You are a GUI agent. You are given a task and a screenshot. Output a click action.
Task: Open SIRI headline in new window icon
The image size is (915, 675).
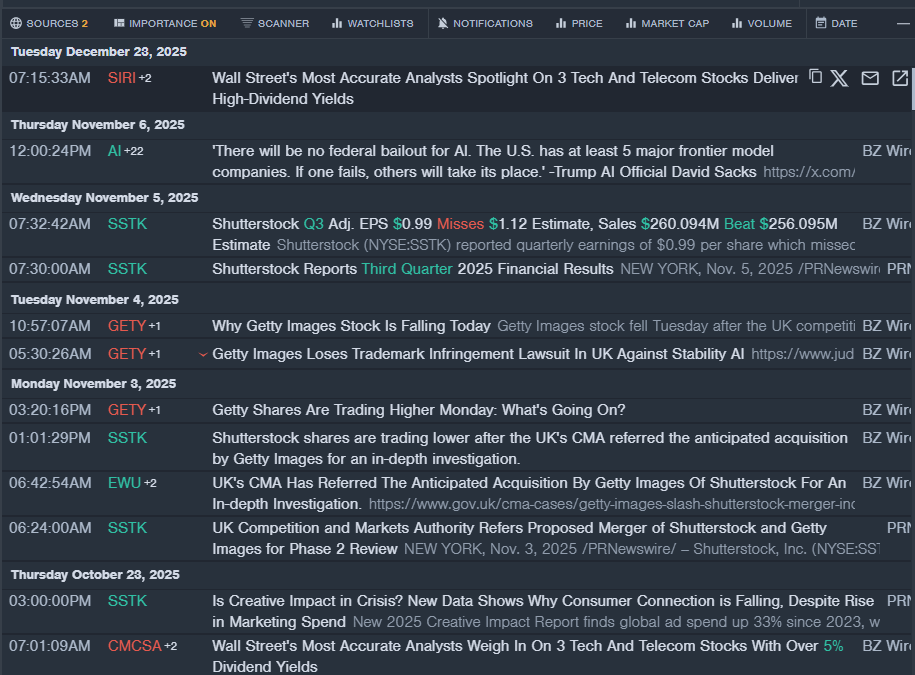[900, 78]
